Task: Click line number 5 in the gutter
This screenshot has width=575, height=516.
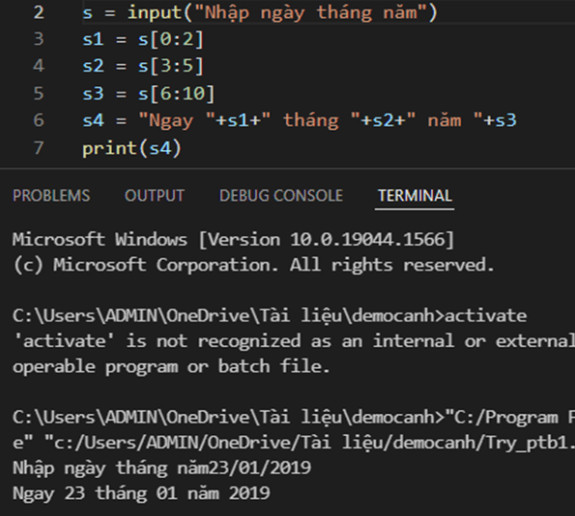Action: click(x=39, y=94)
